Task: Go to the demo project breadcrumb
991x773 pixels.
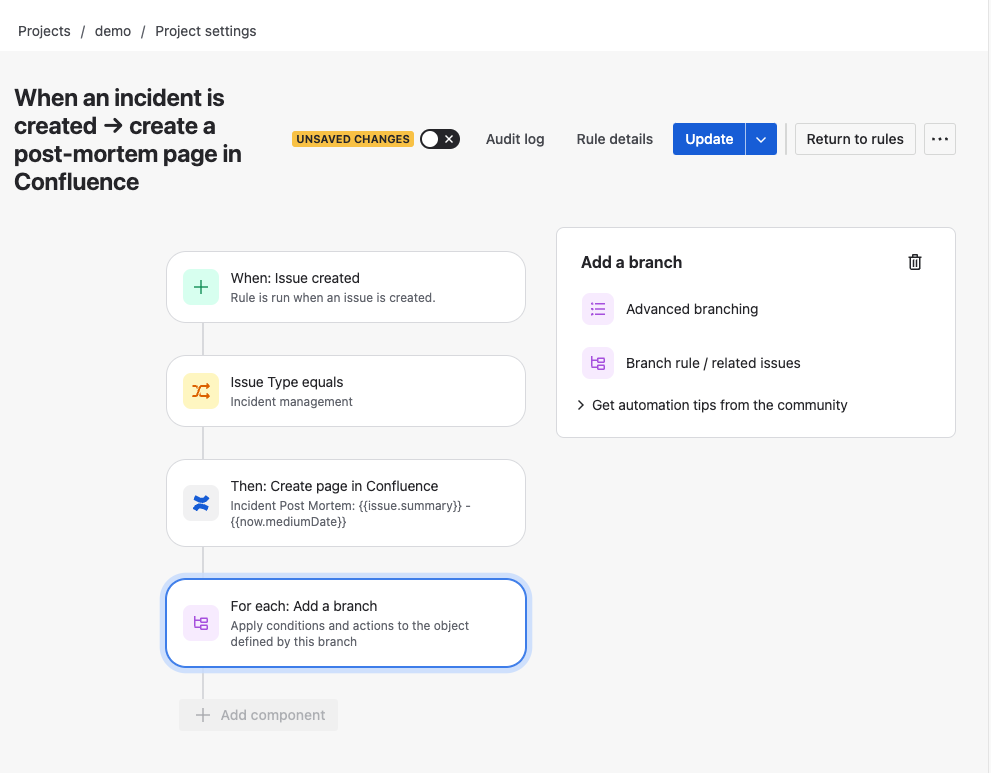Action: pyautogui.click(x=113, y=31)
